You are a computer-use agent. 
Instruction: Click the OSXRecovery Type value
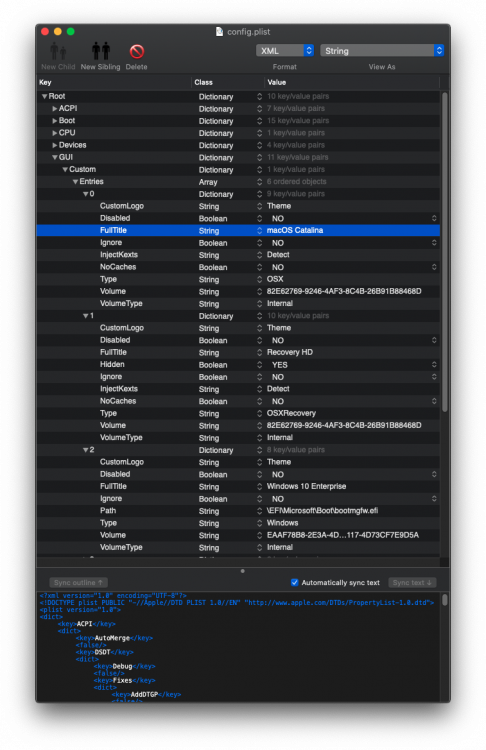[x=291, y=413]
